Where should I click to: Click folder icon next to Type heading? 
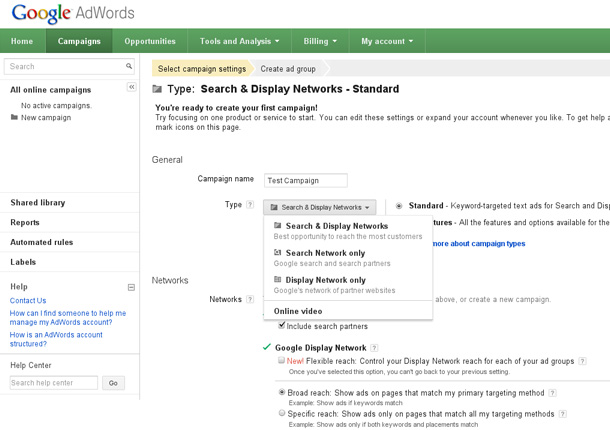157,89
